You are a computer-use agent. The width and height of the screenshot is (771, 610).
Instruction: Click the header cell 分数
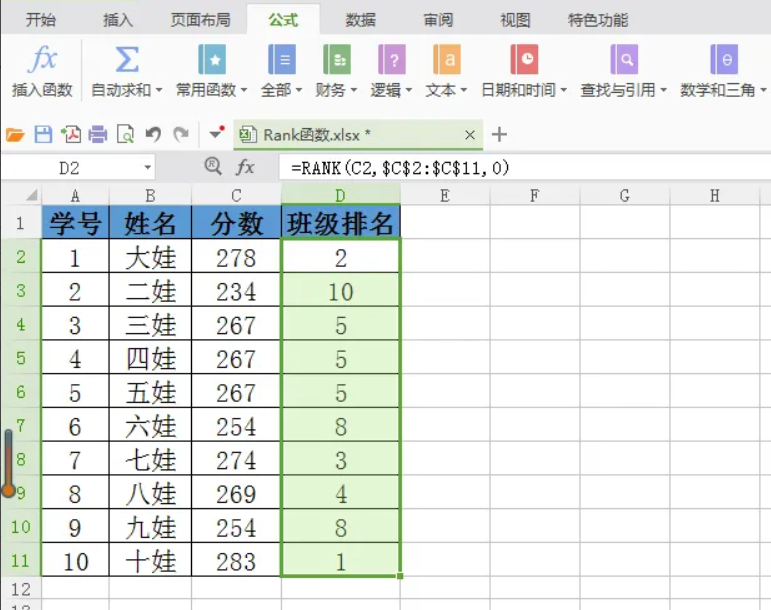[x=236, y=223]
